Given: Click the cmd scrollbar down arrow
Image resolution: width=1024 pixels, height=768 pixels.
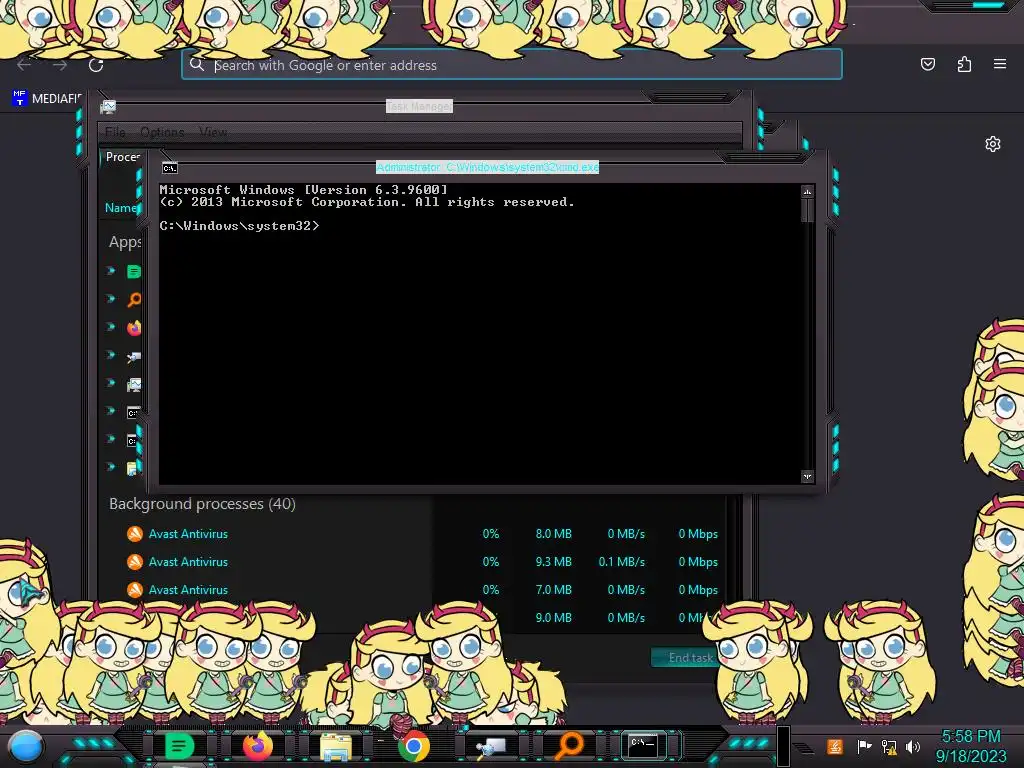Looking at the screenshot, I should pyautogui.click(x=807, y=476).
